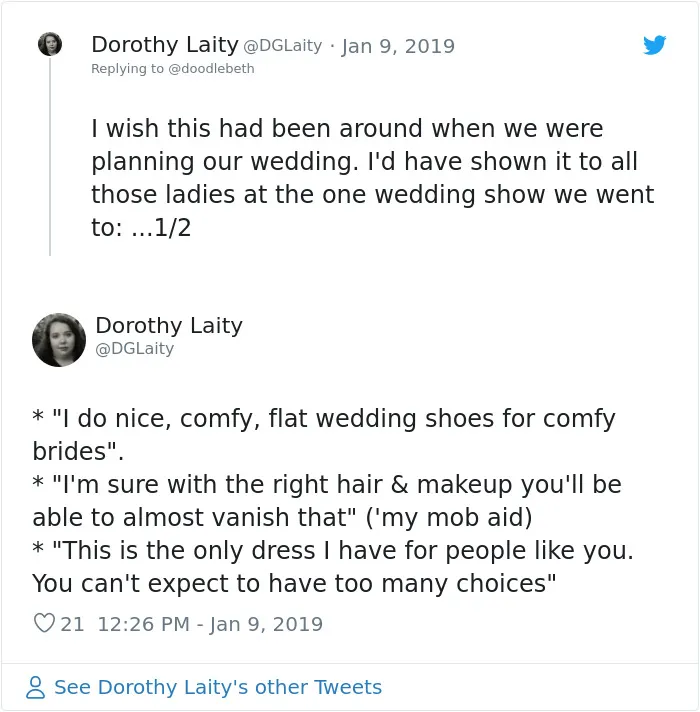Open the small Dorothy Laity avatar in the reply header

click(x=50, y=44)
